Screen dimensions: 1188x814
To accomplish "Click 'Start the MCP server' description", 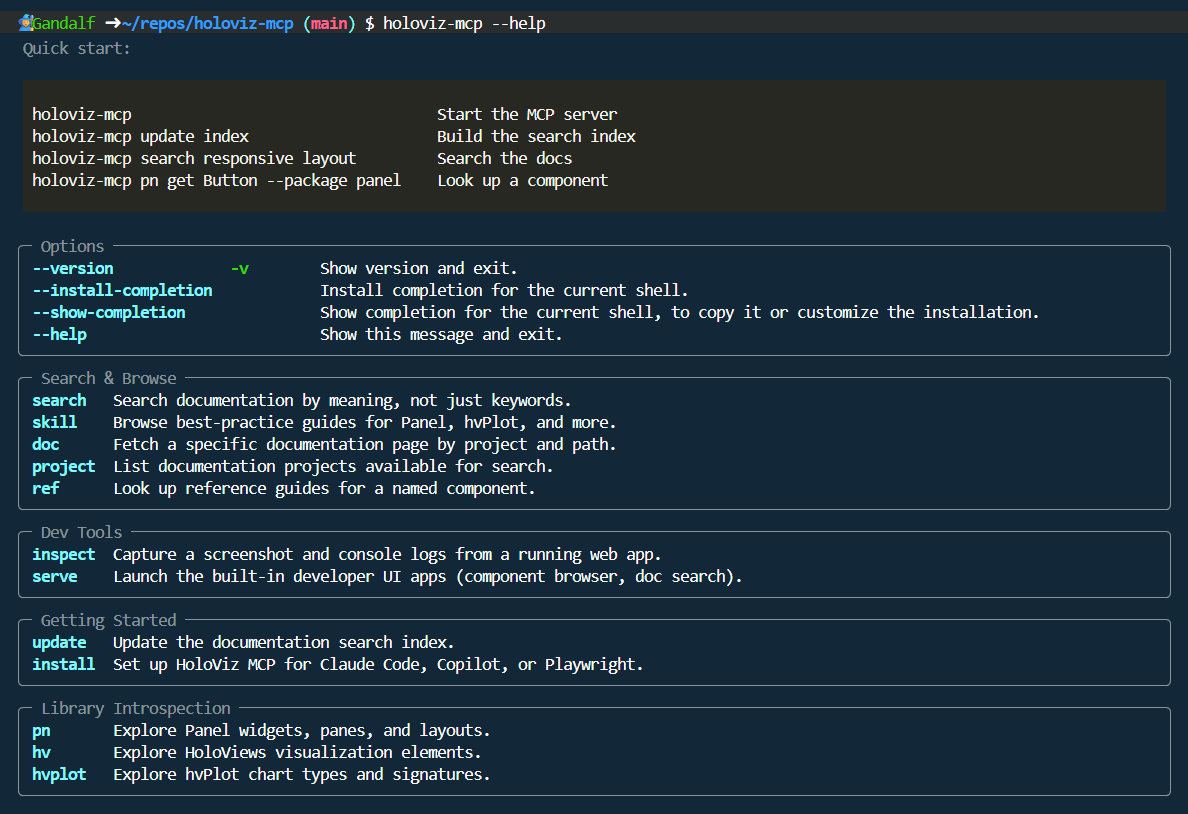I will pyautogui.click(x=527, y=114).
